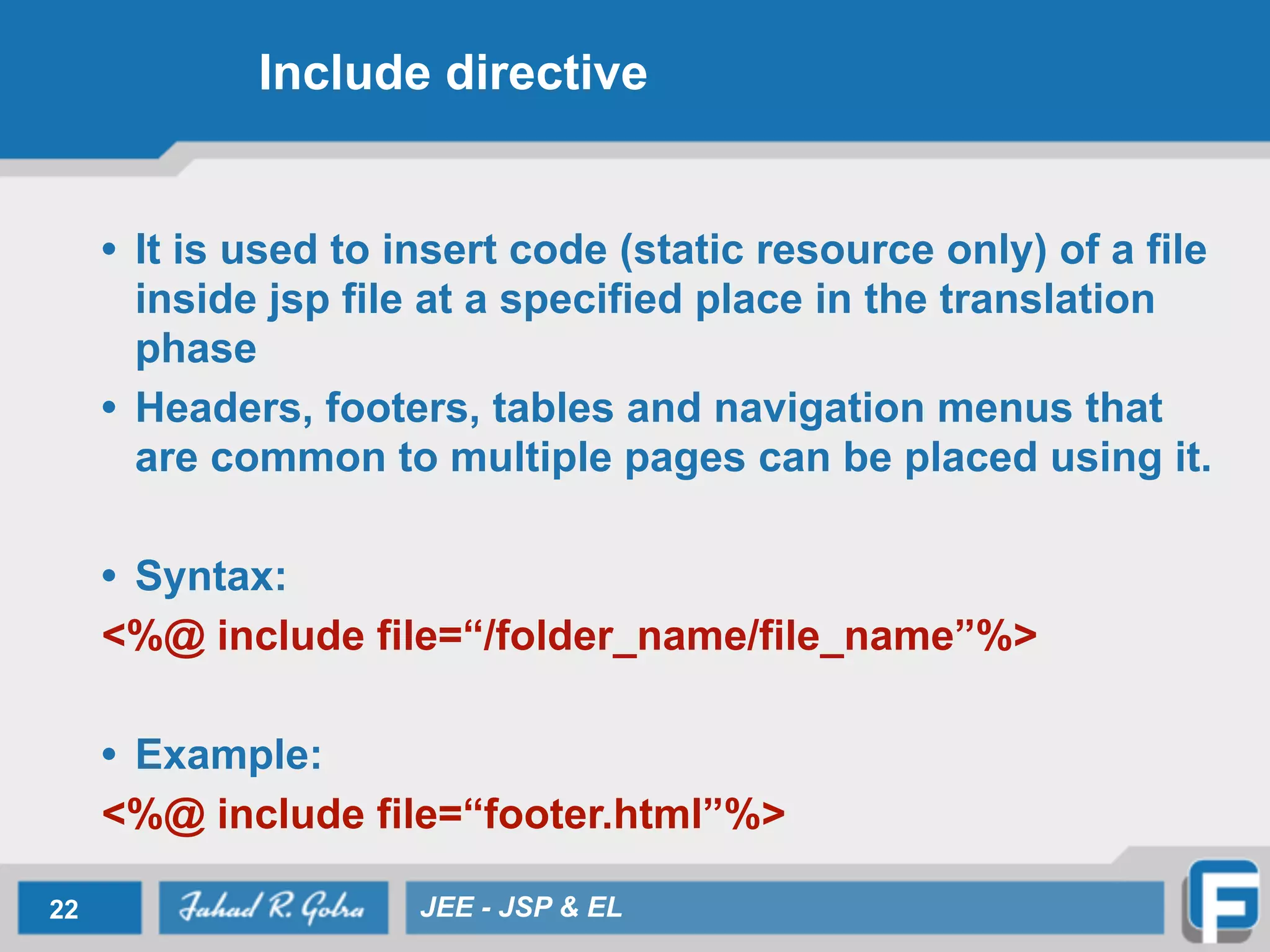
Task: Click the bullet starting 'Headers, footers, tables'
Action: pyautogui.click(x=656, y=433)
